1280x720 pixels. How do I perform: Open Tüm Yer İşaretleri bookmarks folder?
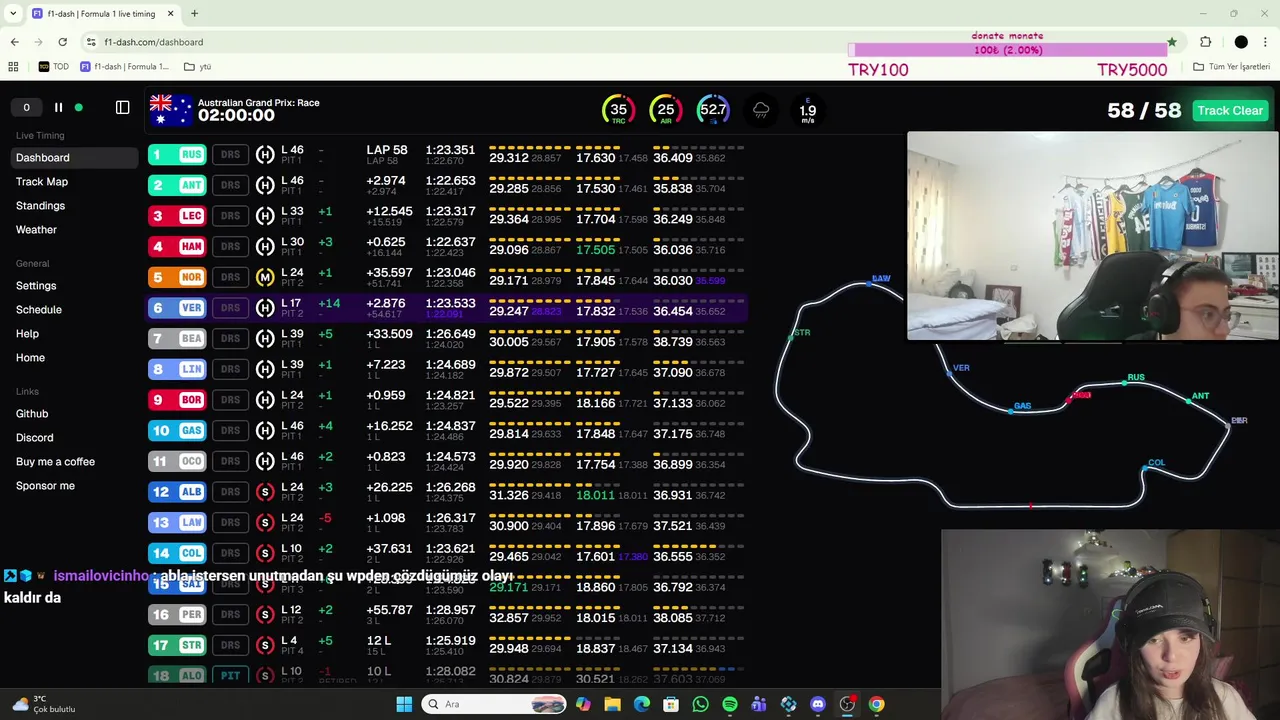coord(1231,67)
